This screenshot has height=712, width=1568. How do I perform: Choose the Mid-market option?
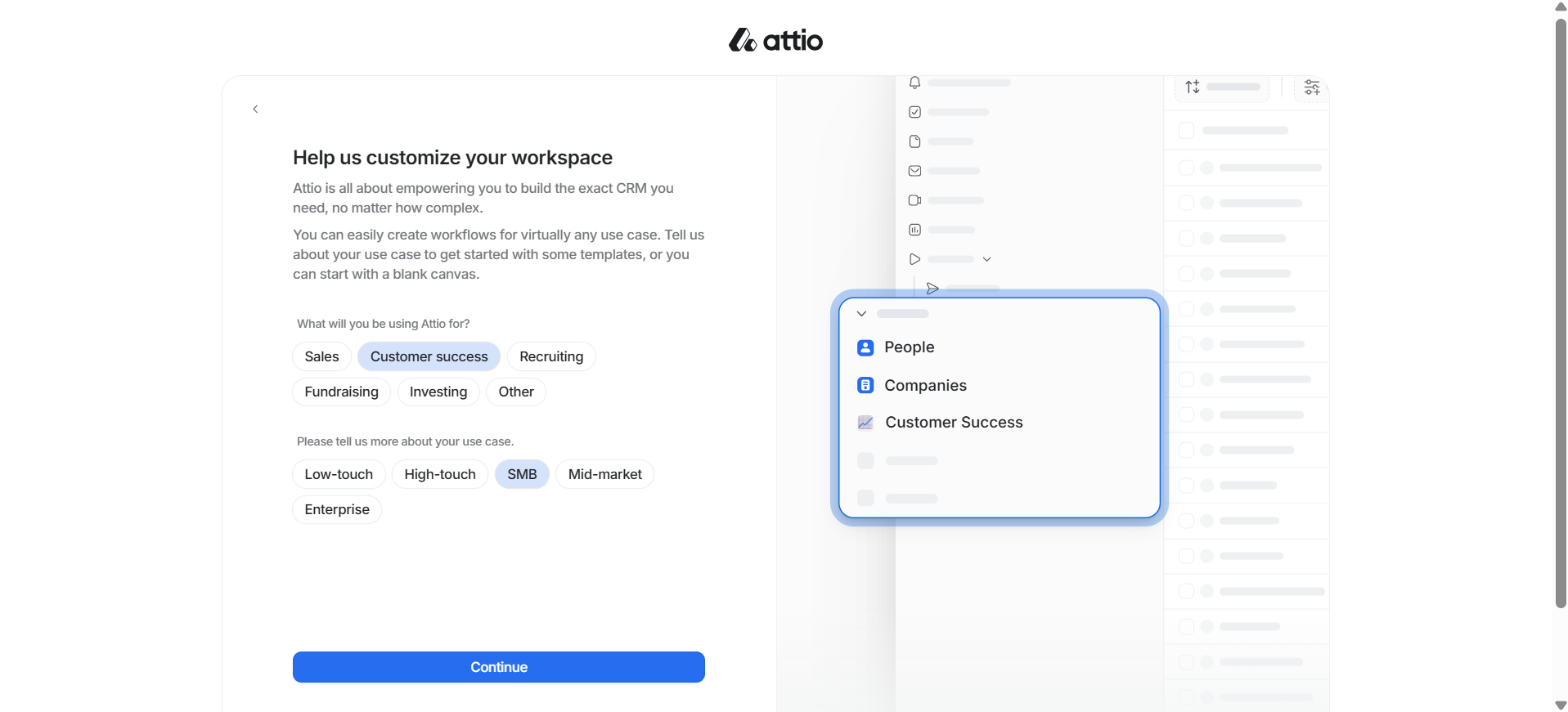pos(604,474)
